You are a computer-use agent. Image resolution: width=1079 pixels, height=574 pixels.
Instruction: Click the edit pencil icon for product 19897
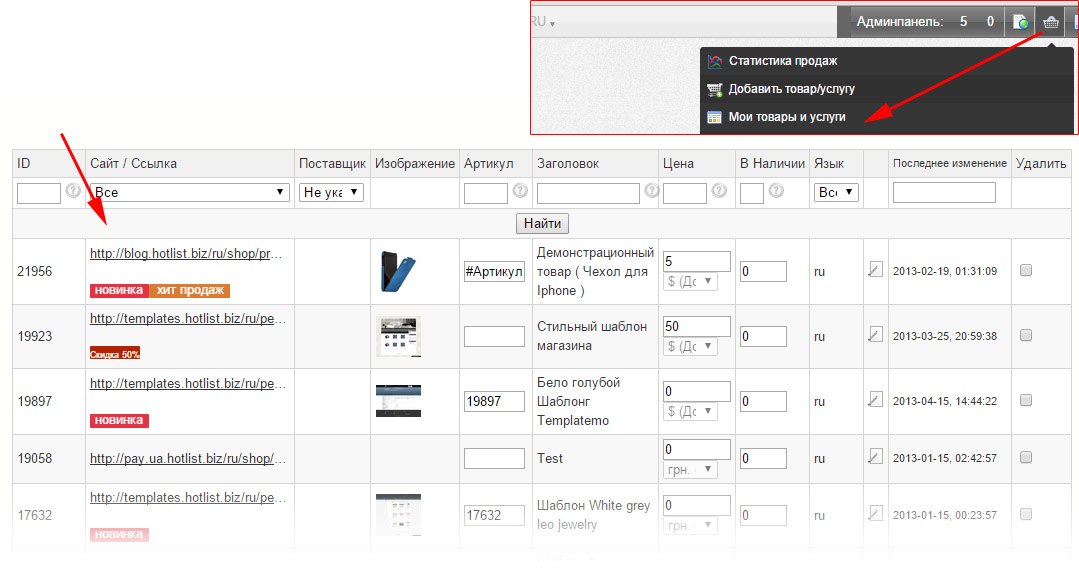click(876, 400)
